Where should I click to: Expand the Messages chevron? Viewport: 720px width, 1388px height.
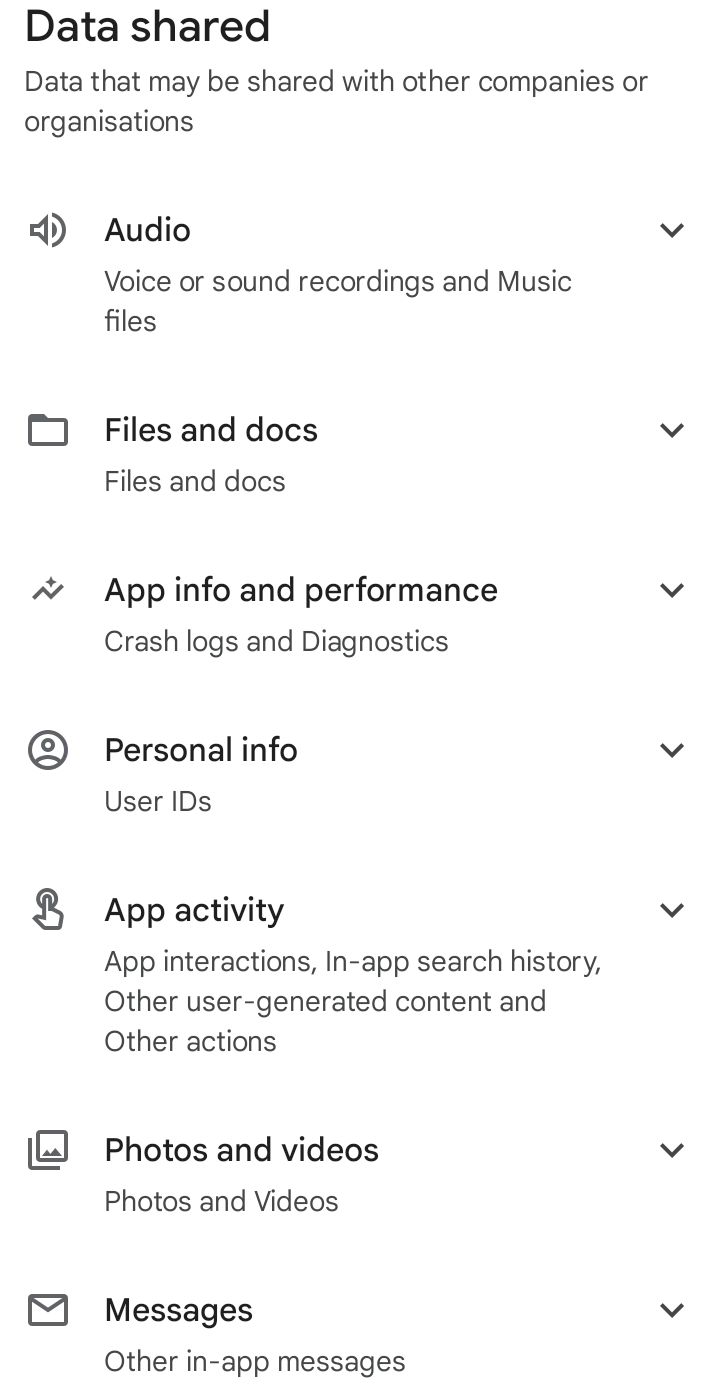pyautogui.click(x=672, y=1310)
